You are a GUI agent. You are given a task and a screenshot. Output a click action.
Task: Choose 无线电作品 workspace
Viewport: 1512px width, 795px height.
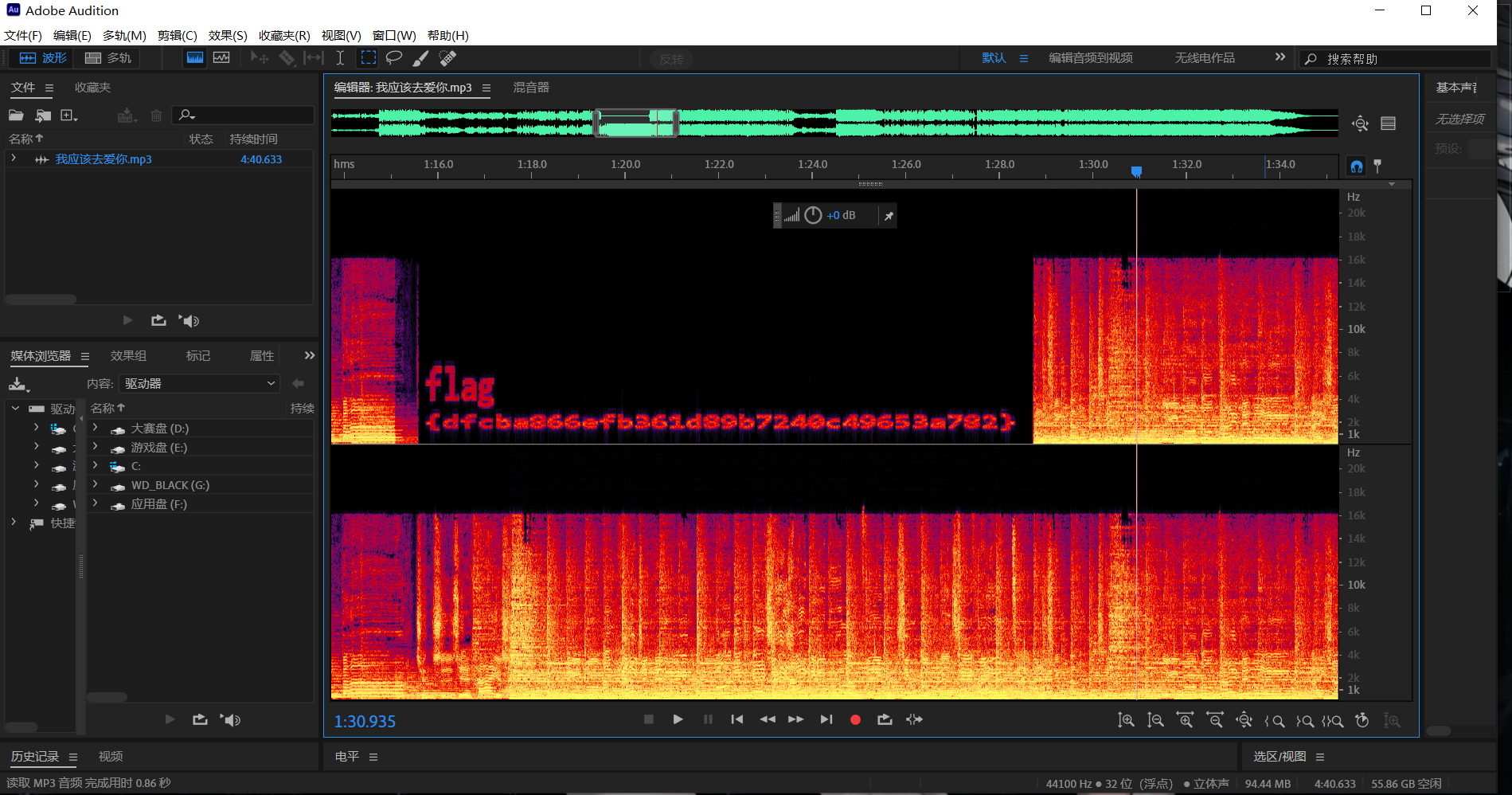1205,58
